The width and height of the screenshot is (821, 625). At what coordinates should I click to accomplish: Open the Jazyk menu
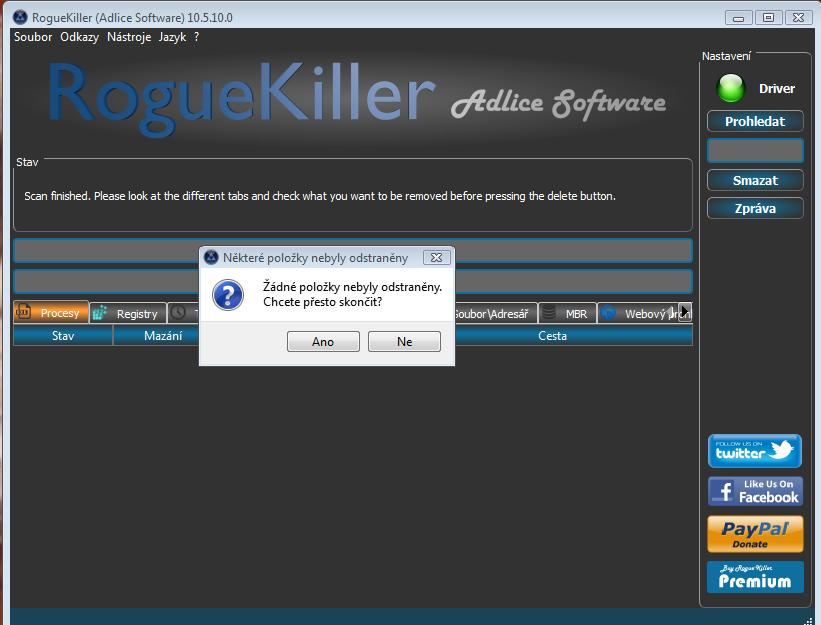172,37
